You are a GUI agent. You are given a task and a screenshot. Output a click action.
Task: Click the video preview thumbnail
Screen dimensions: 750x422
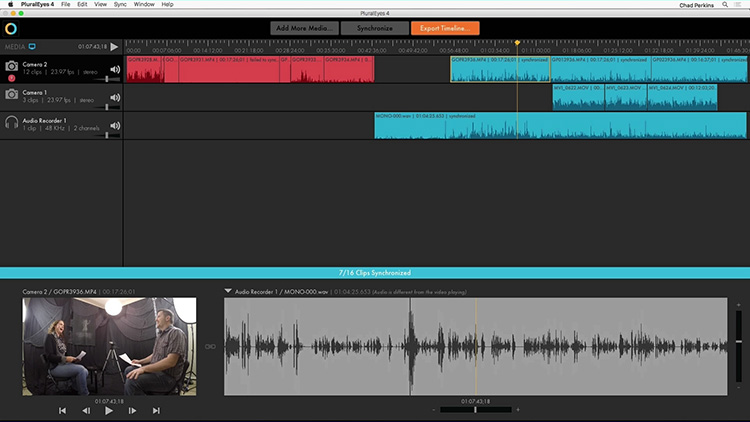[x=109, y=346]
